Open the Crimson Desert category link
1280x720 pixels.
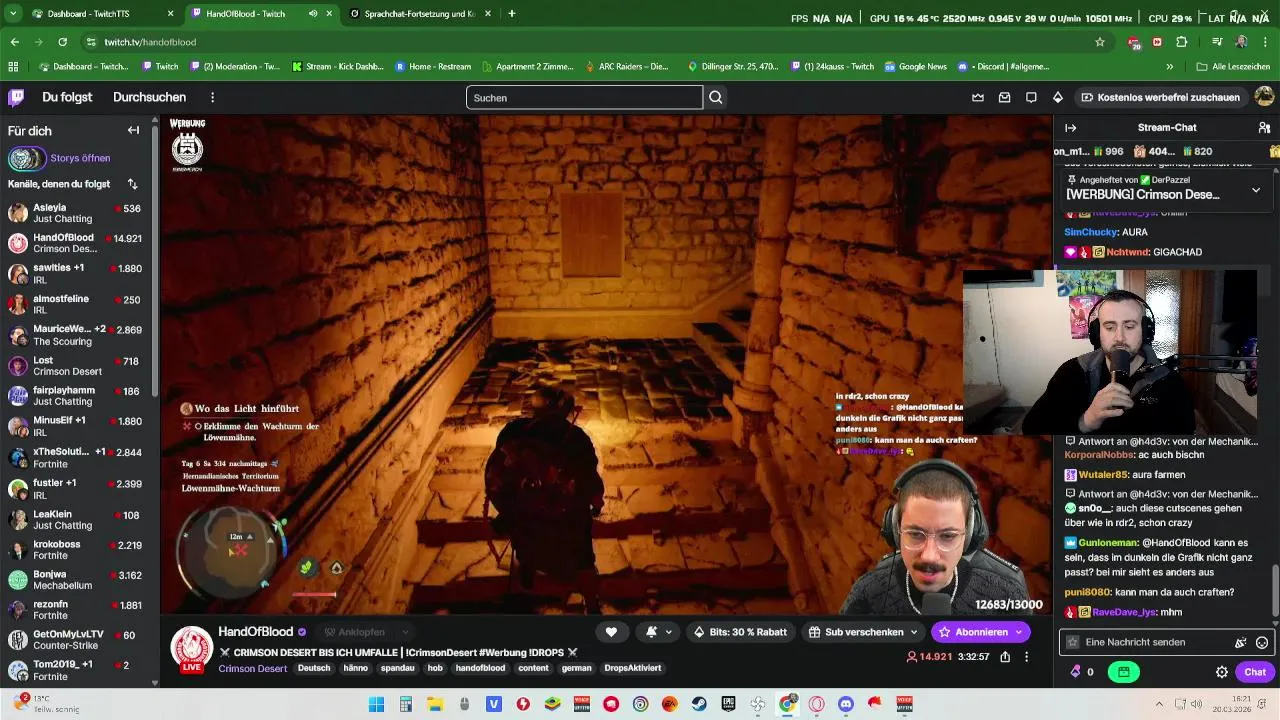[x=252, y=668]
